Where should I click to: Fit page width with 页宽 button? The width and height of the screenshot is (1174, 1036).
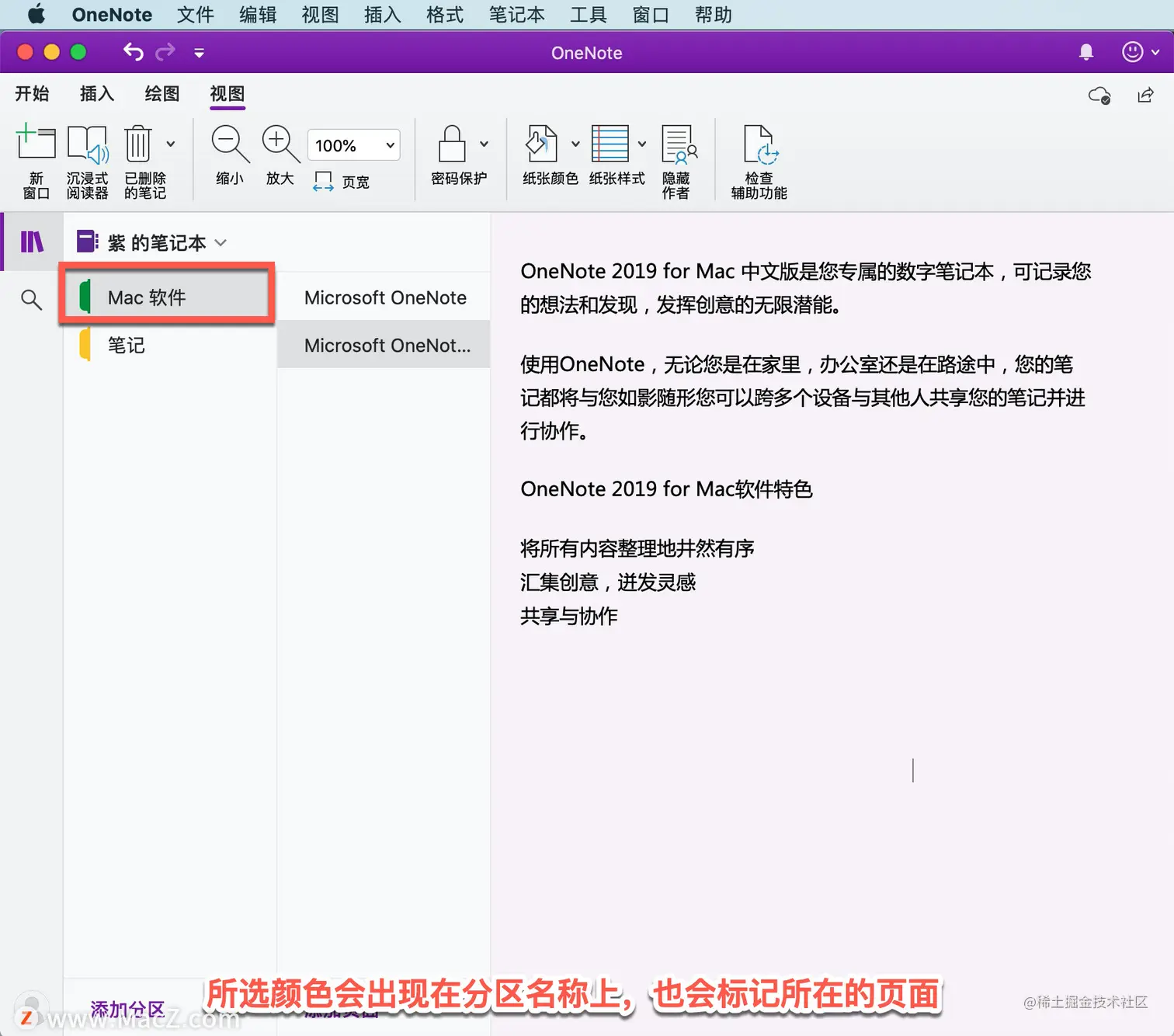[x=341, y=182]
